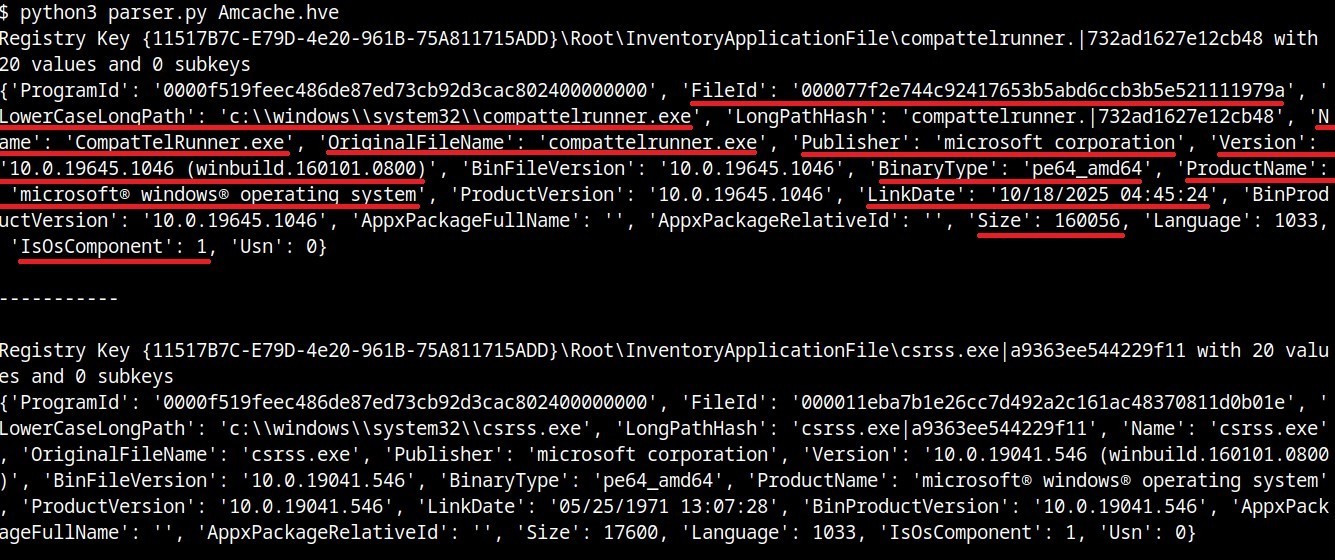
Task: Click the FileId hash starting with 000077f2e744
Action: click(x=1035, y=90)
